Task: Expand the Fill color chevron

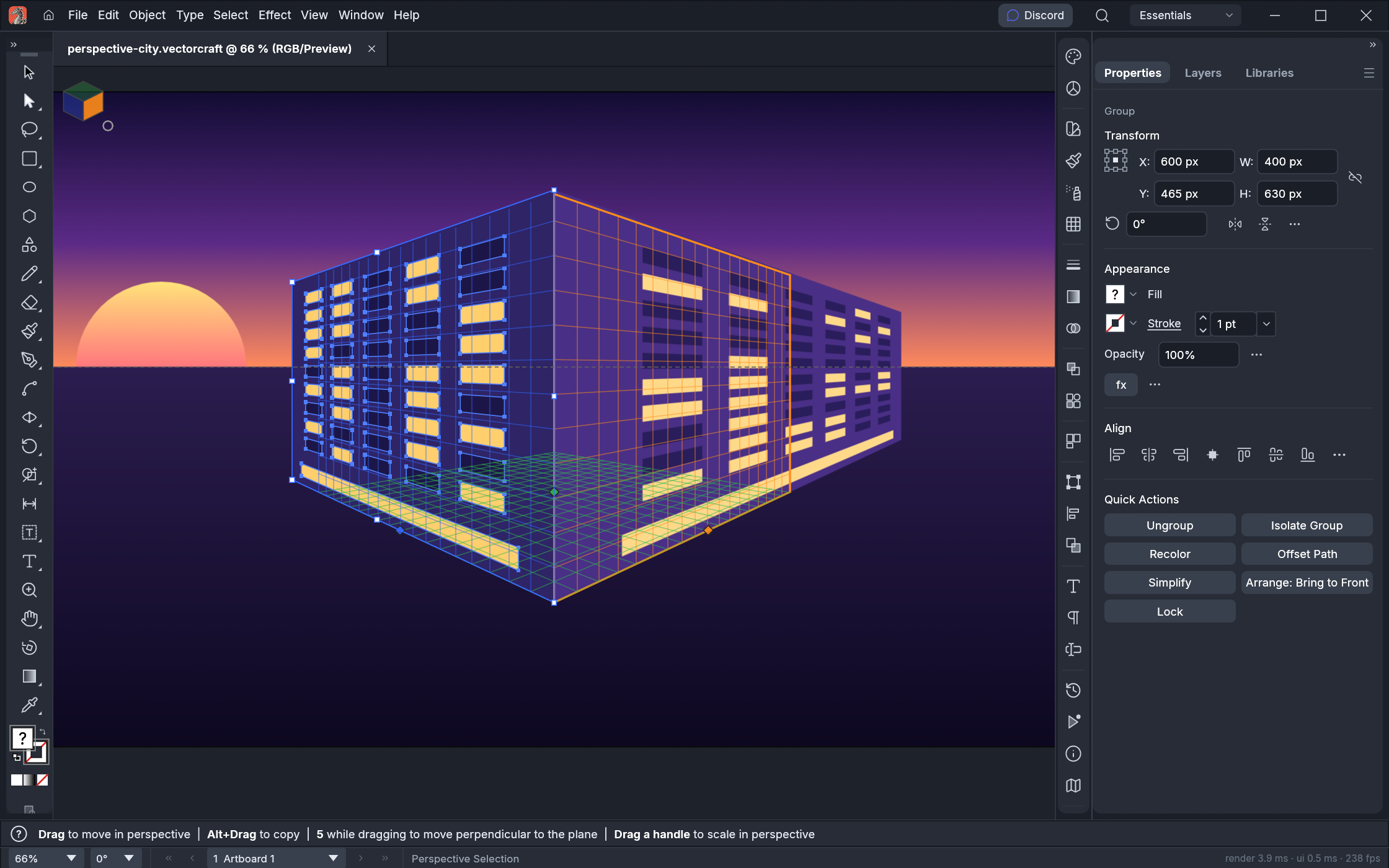Action: (1134, 294)
